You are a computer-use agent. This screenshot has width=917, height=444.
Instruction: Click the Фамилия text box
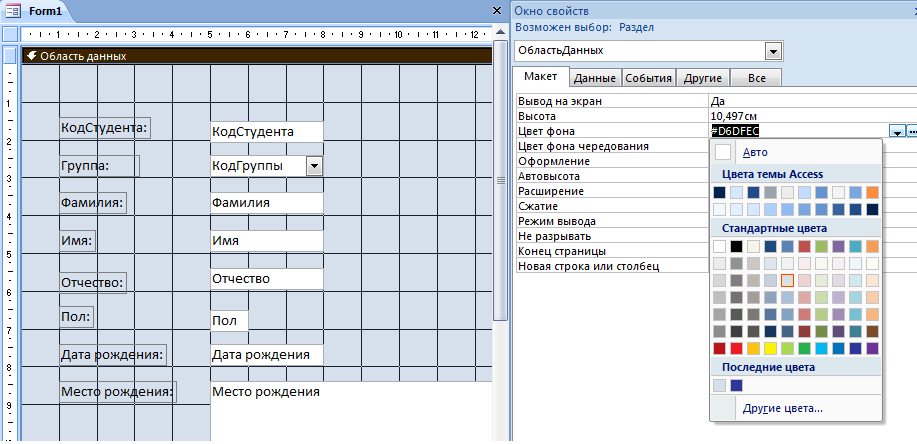pyautogui.click(x=267, y=203)
